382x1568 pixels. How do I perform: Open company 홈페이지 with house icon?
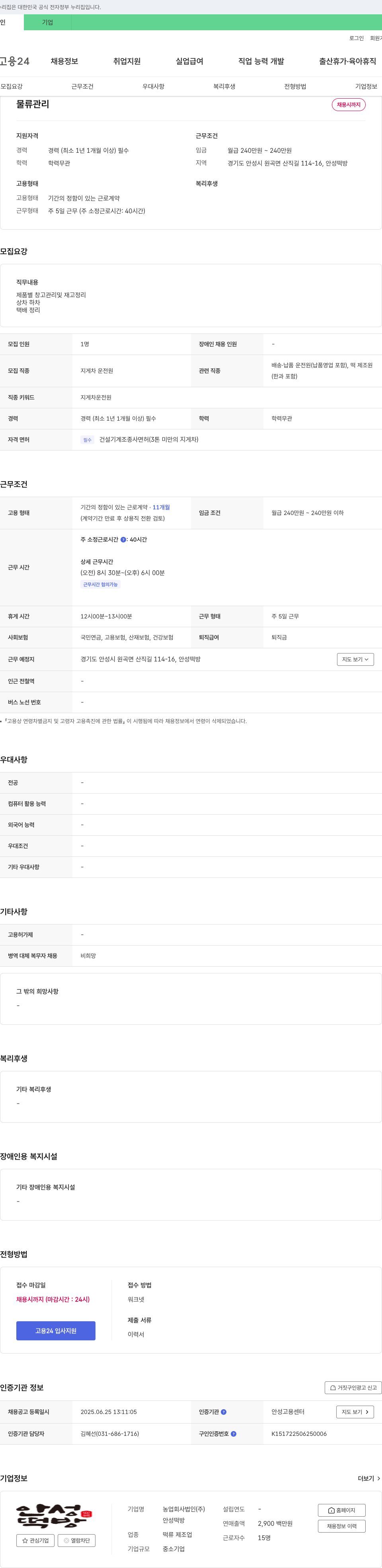coord(341,1509)
